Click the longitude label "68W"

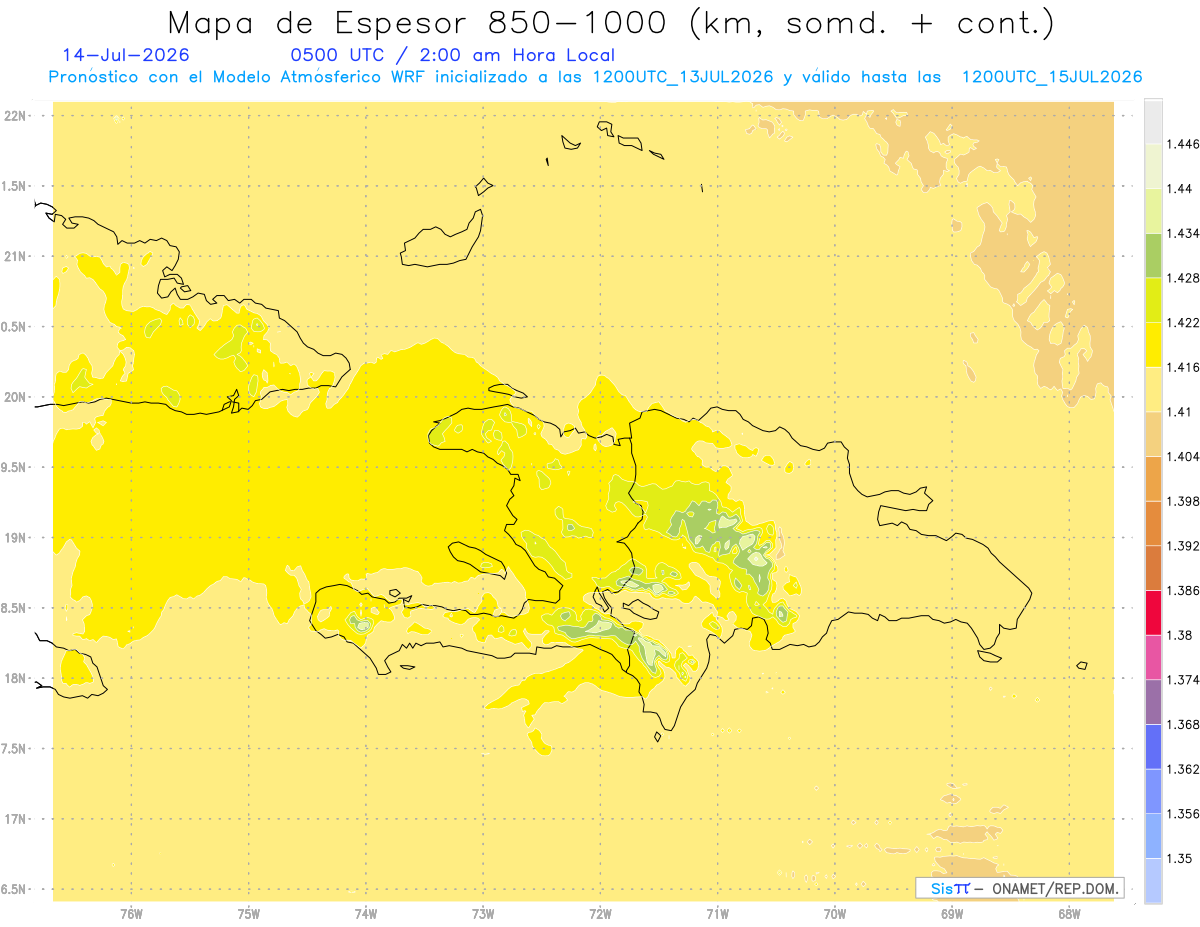point(1068,914)
